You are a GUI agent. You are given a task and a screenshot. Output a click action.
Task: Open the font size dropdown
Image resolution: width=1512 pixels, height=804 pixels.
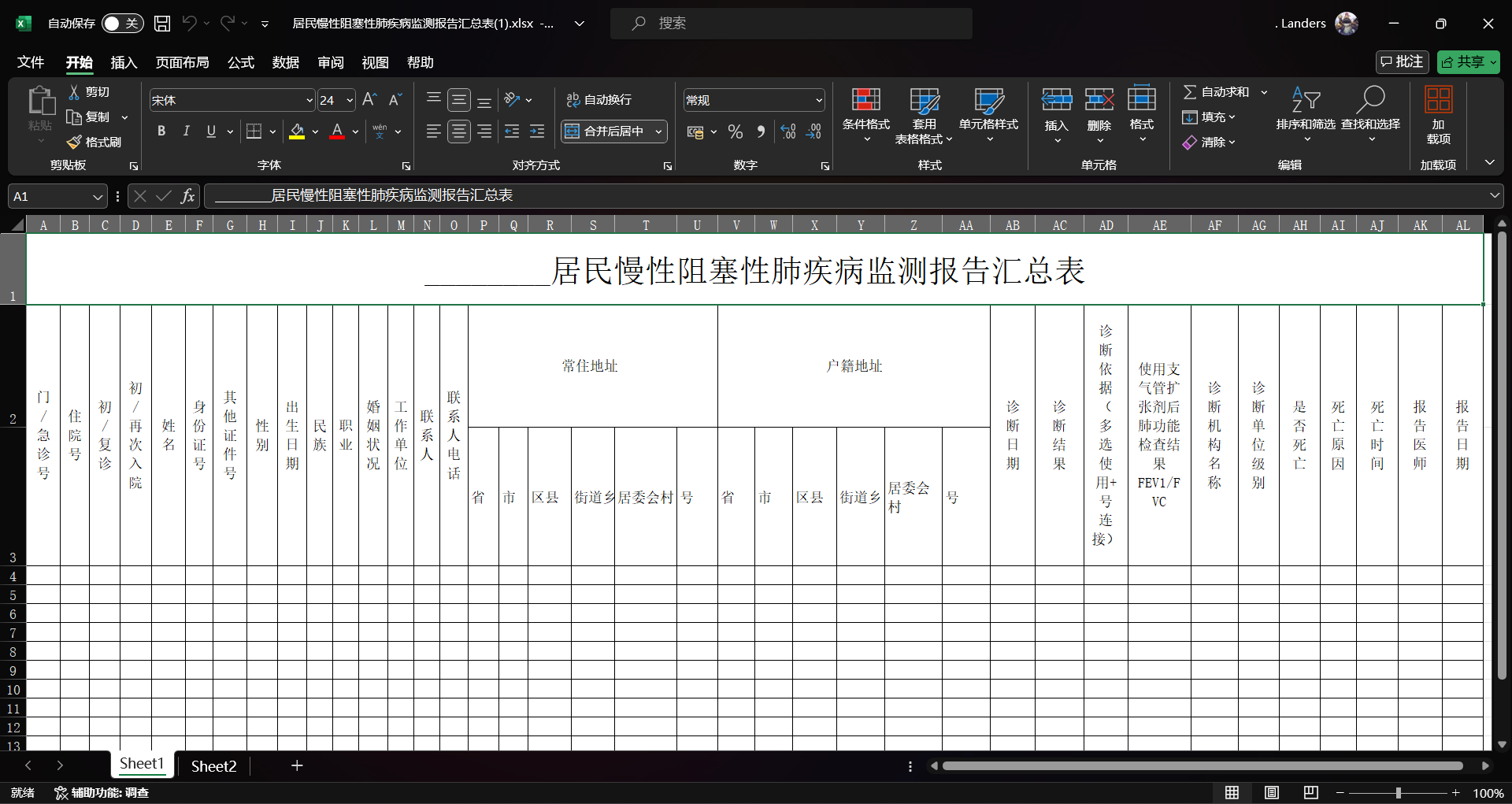(x=350, y=101)
